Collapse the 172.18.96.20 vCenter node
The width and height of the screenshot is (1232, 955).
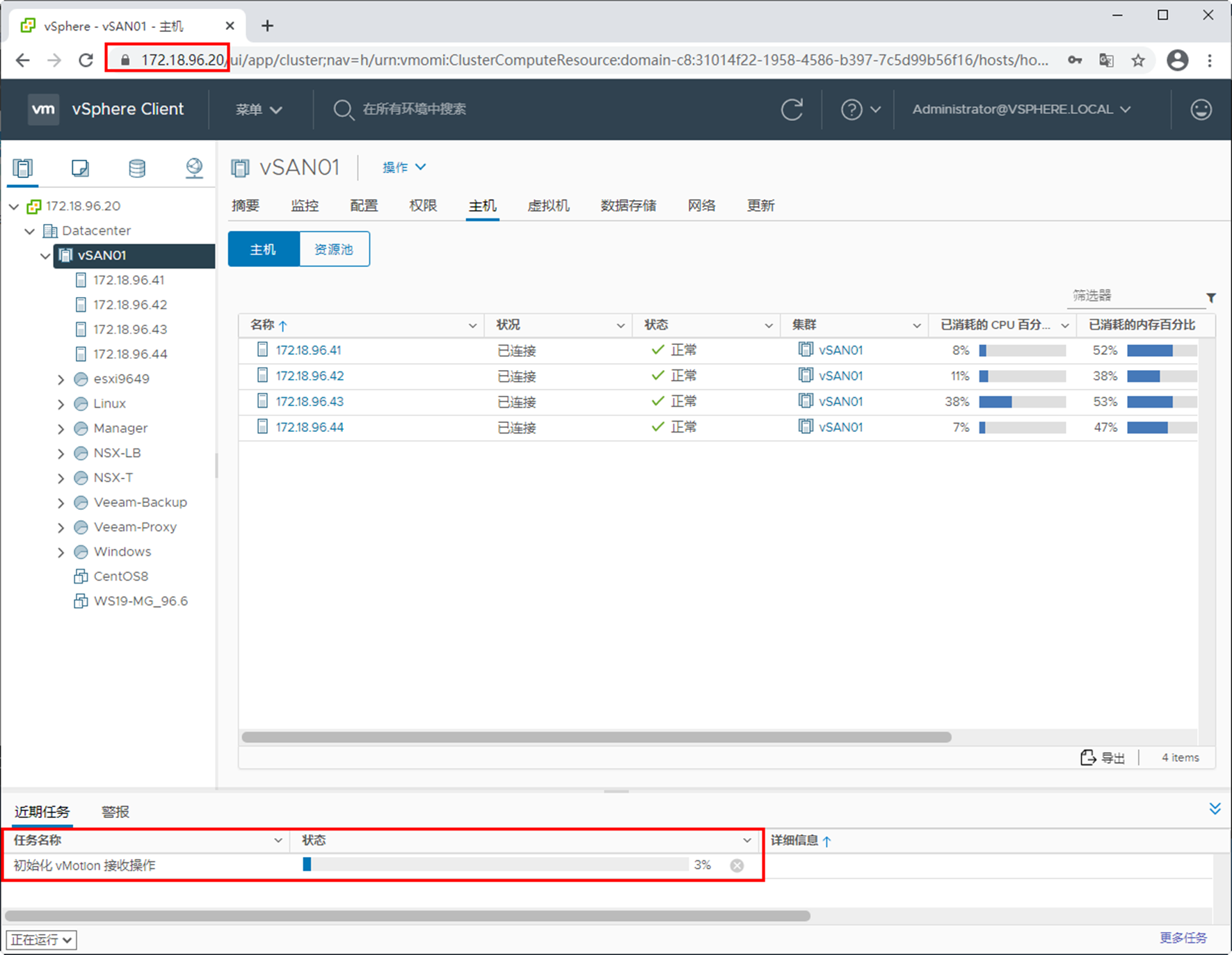click(14, 207)
